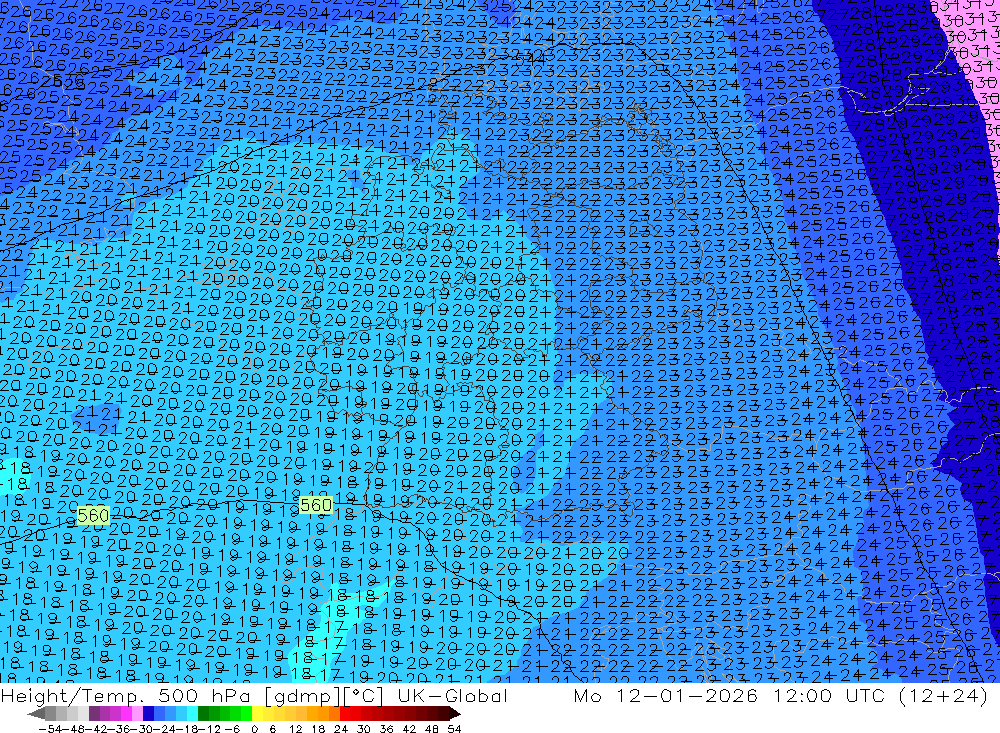Click the 36 legend value
Viewport: 1000px width, 733px height.
(386, 729)
